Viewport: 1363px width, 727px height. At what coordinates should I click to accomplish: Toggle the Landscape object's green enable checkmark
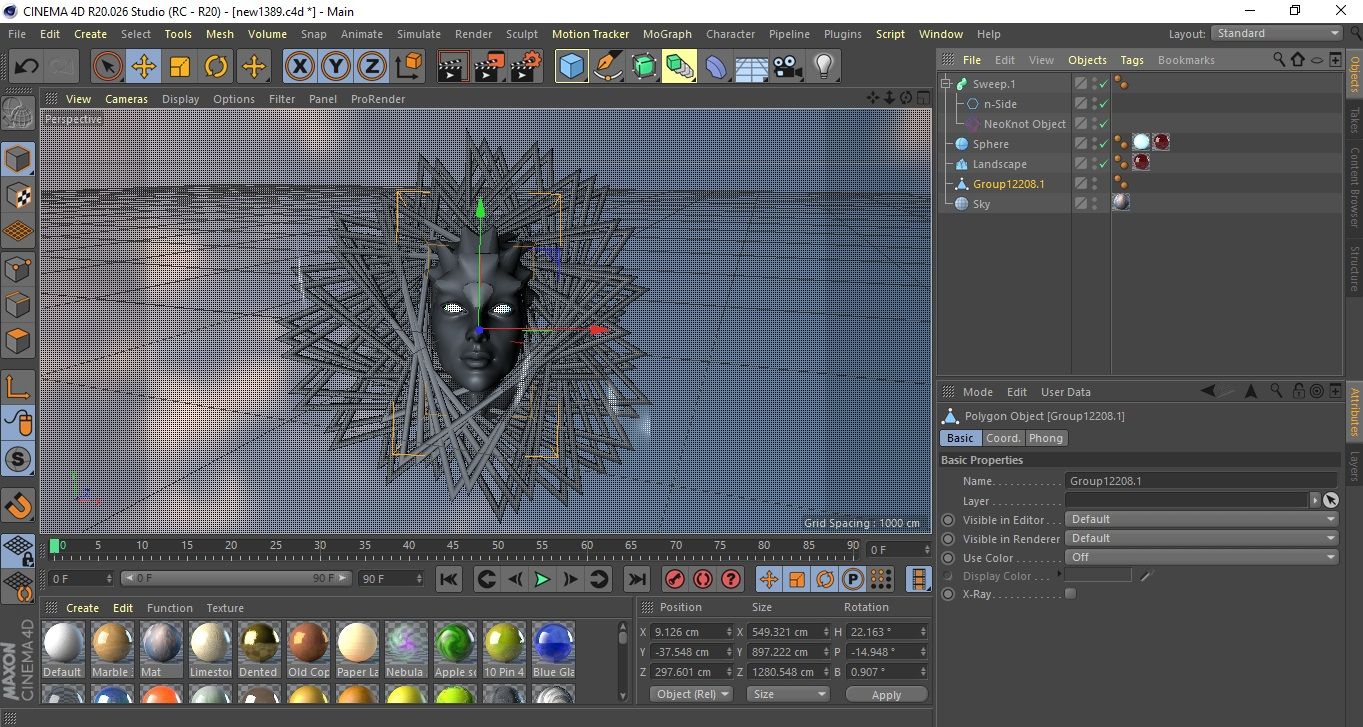click(x=1104, y=164)
